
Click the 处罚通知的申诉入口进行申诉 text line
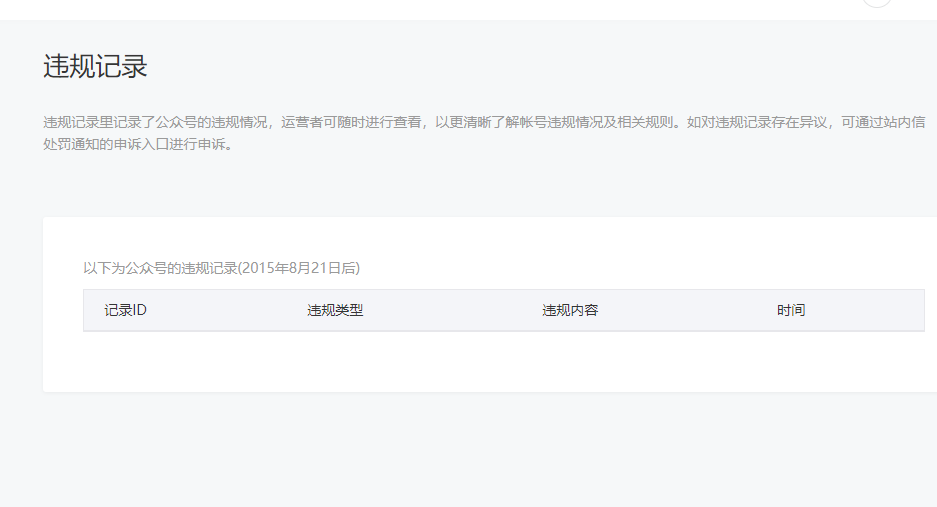tap(138, 144)
